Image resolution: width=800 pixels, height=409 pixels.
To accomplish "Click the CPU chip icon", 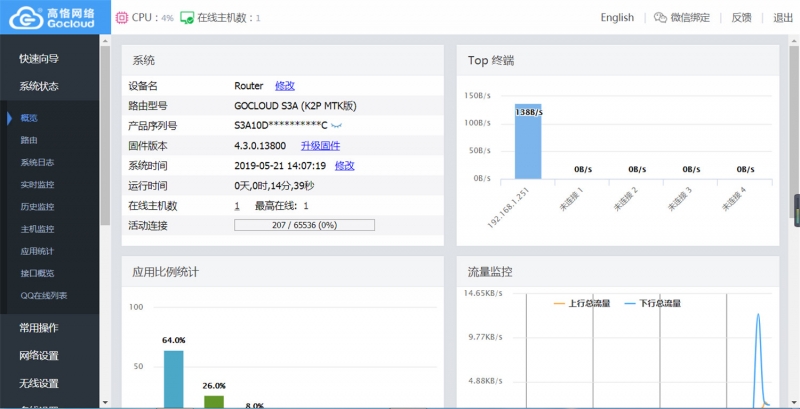I will pos(121,18).
